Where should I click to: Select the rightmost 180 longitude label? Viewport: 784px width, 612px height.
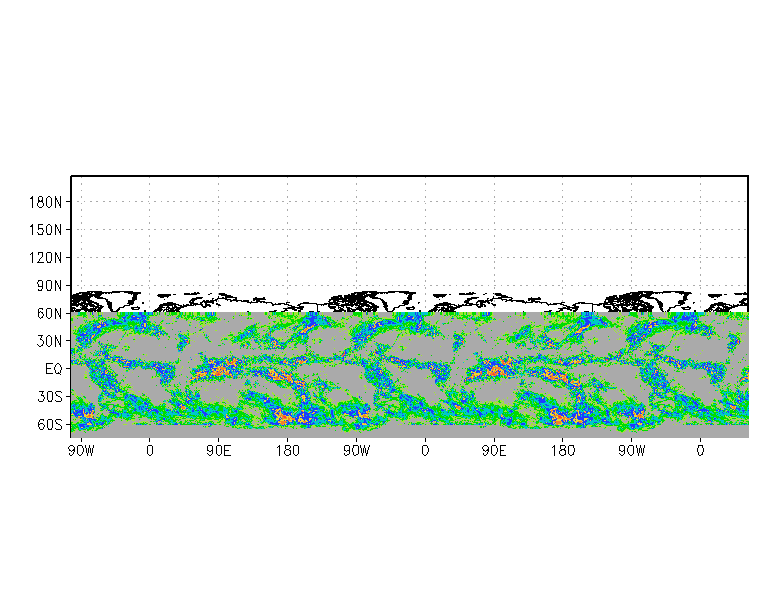click(562, 451)
